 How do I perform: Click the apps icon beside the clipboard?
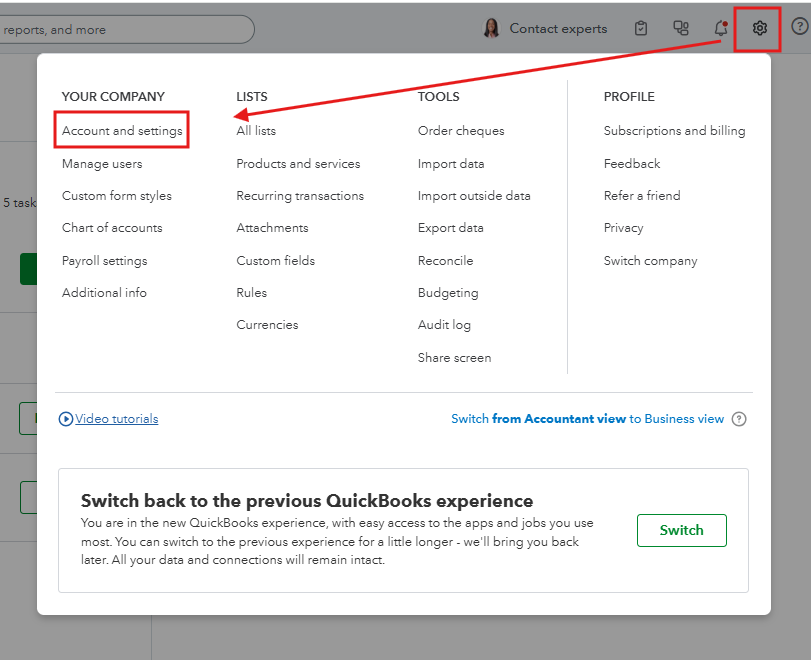click(x=681, y=29)
